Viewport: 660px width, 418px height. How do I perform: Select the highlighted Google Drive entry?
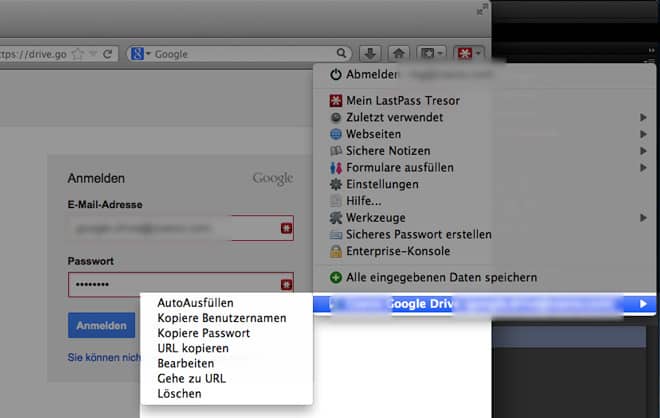pyautogui.click(x=484, y=304)
